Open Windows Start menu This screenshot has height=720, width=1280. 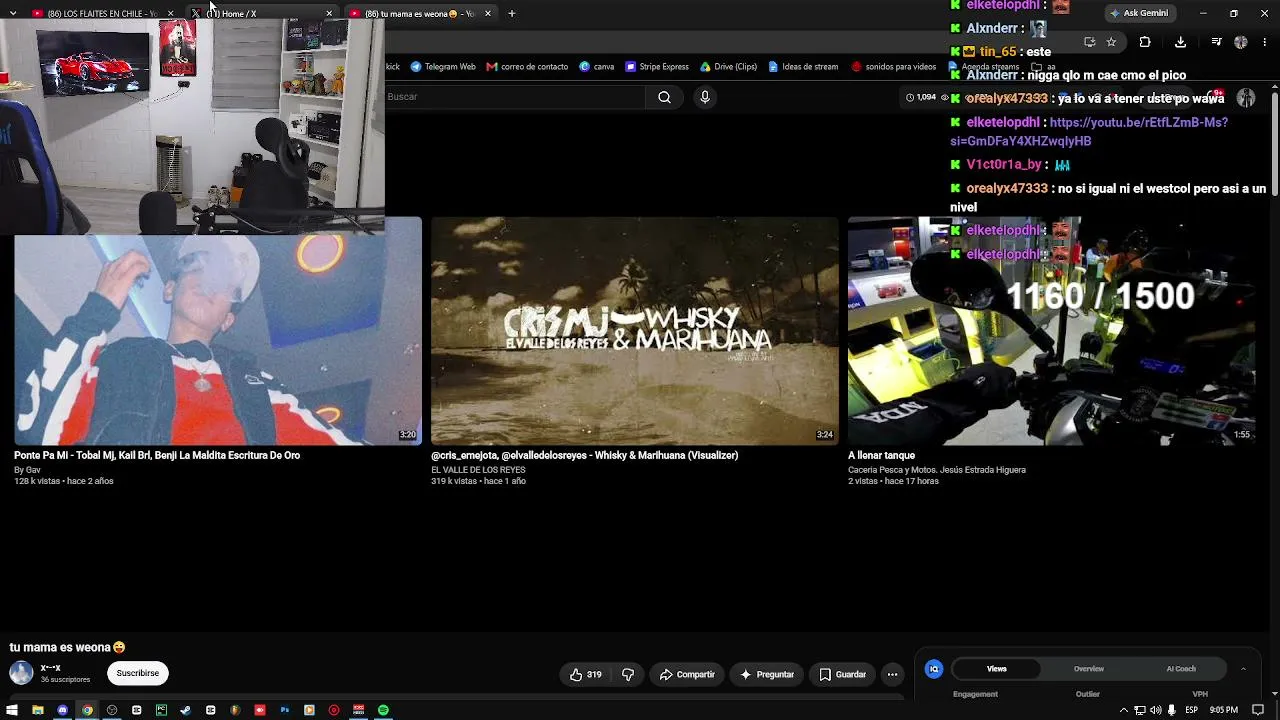pyautogui.click(x=12, y=710)
